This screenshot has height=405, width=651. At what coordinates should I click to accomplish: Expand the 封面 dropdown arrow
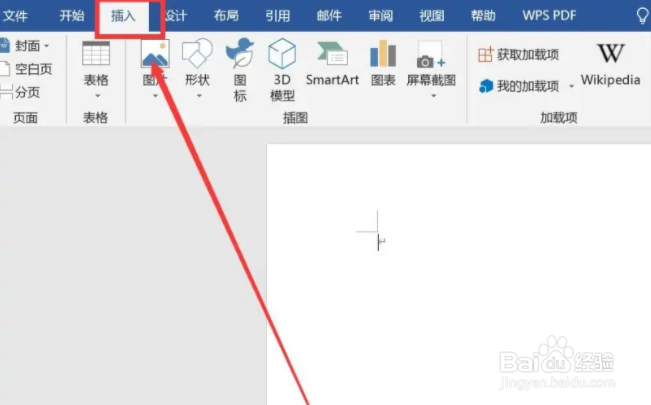(46, 46)
